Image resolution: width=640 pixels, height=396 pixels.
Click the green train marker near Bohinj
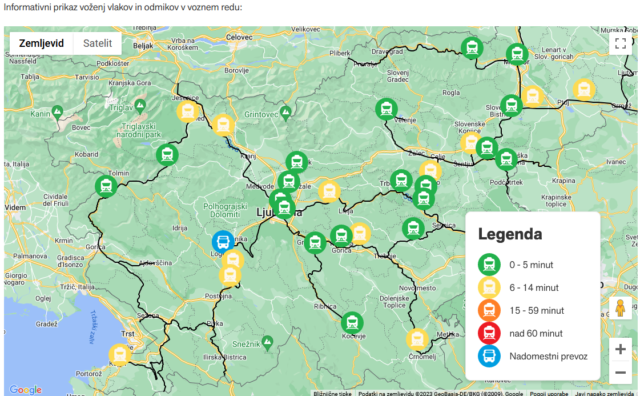coord(167,155)
